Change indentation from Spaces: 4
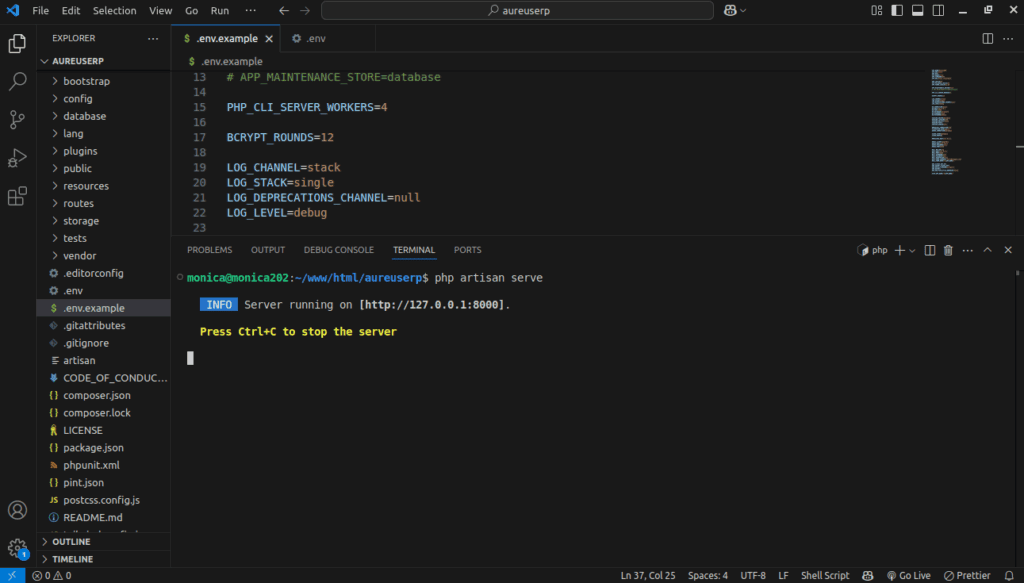Screen dimensions: 1024x583 click(708, 576)
